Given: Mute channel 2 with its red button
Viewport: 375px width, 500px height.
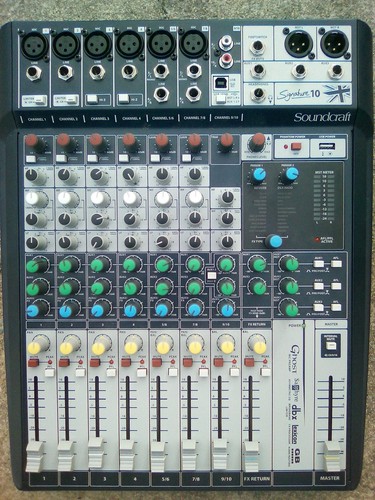Looking at the screenshot, I should (64, 362).
